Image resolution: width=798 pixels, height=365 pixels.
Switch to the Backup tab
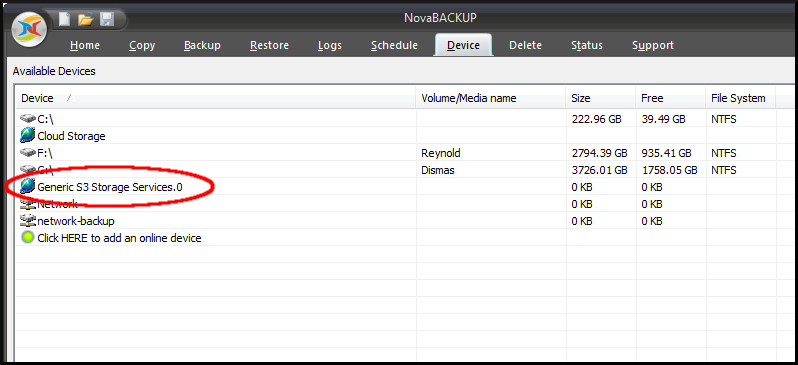[202, 45]
